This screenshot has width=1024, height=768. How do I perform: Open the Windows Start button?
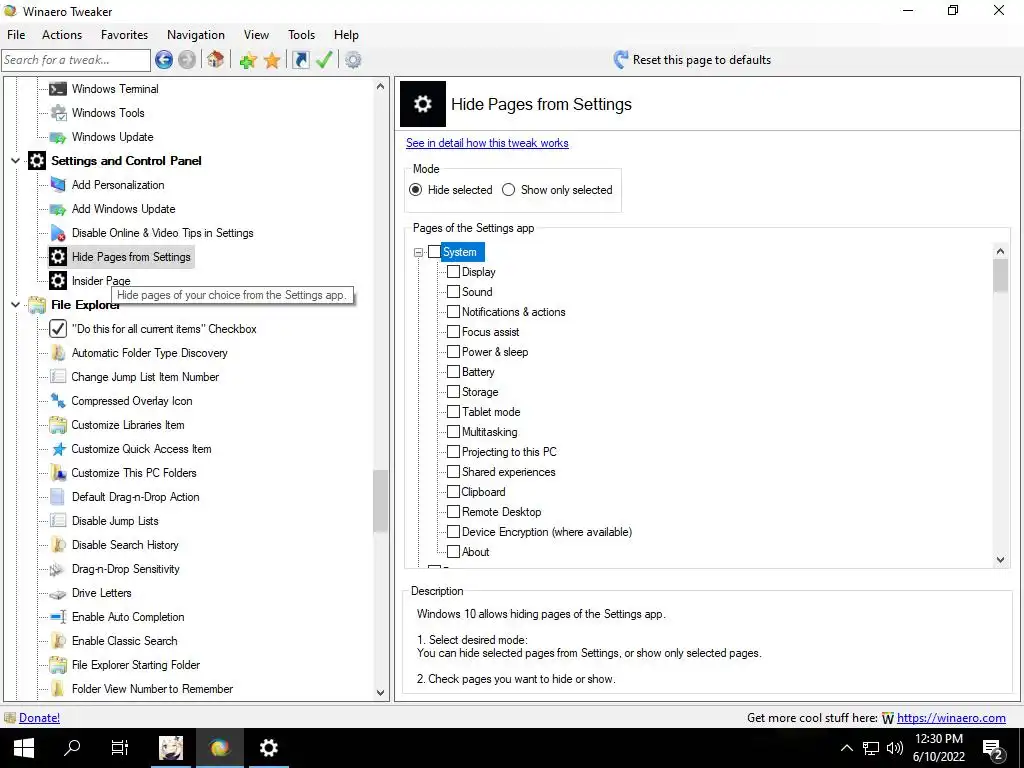[24, 748]
